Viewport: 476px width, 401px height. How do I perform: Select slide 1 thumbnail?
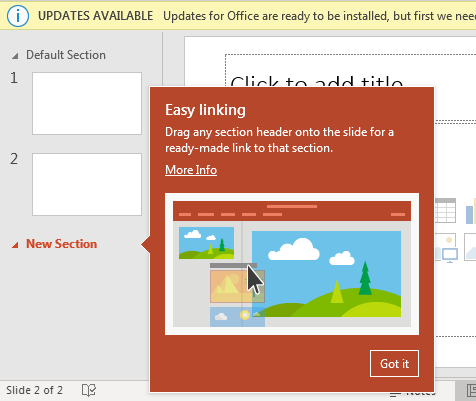point(87,104)
